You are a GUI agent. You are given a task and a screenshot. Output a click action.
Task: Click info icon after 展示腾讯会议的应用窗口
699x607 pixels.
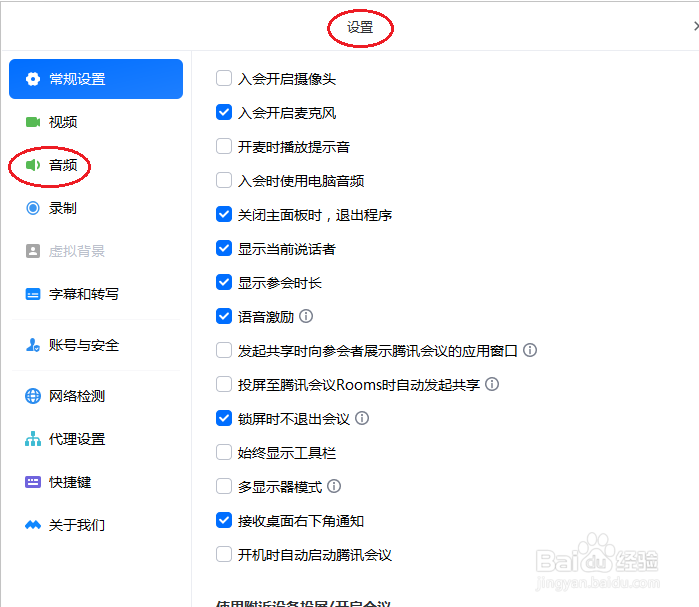(x=530, y=350)
